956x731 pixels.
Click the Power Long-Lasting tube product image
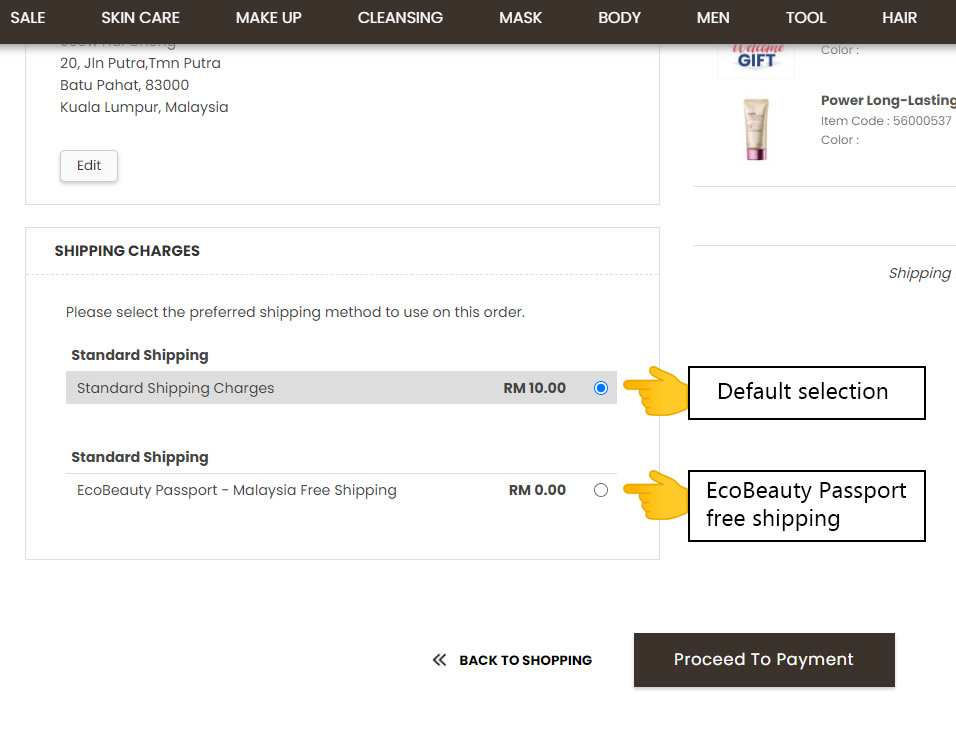(756, 129)
